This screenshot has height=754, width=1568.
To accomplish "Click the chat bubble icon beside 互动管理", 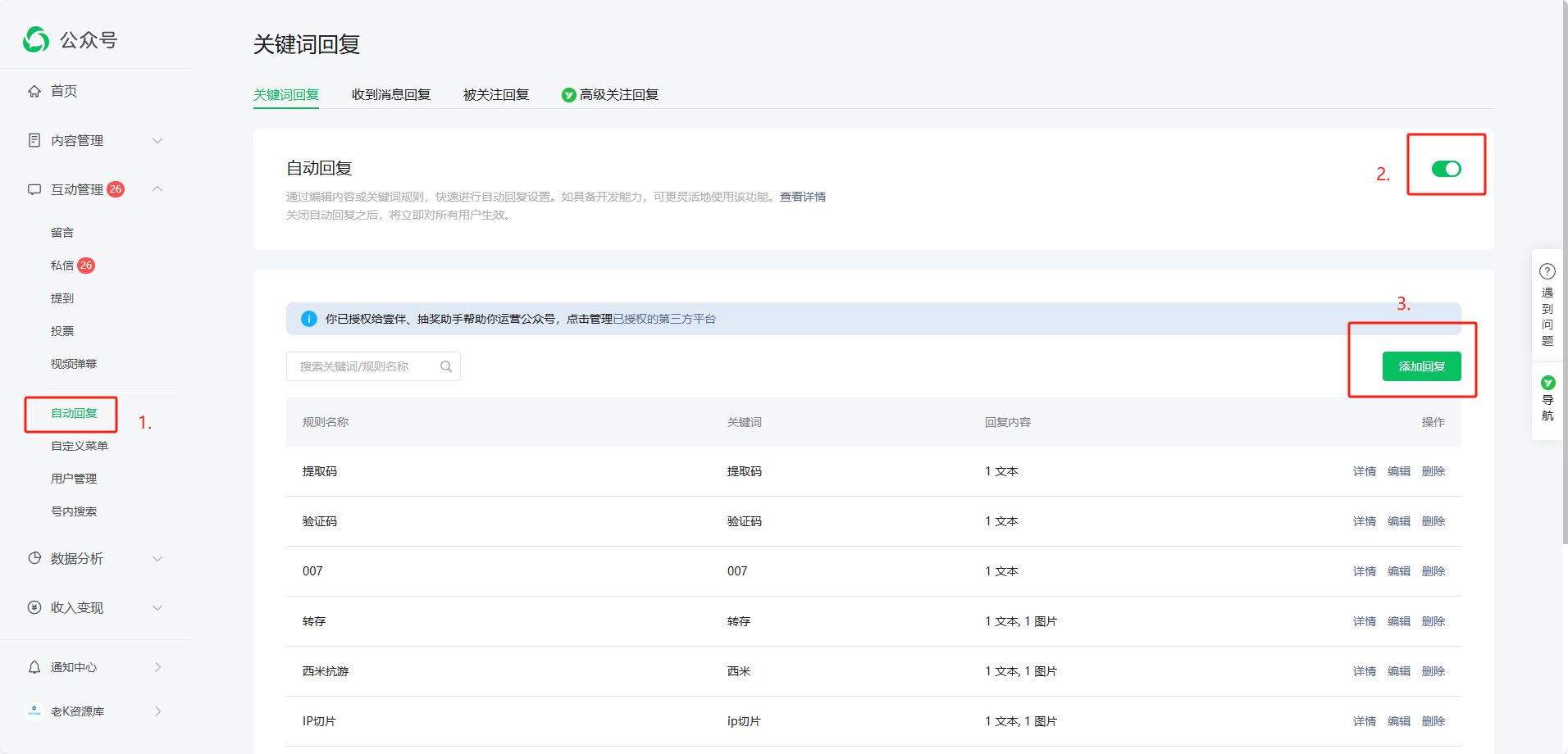I will click(34, 189).
